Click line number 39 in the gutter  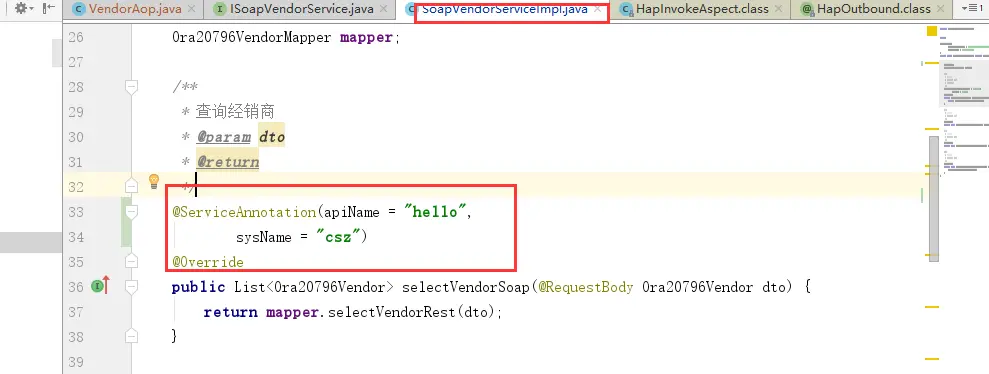[76, 362]
